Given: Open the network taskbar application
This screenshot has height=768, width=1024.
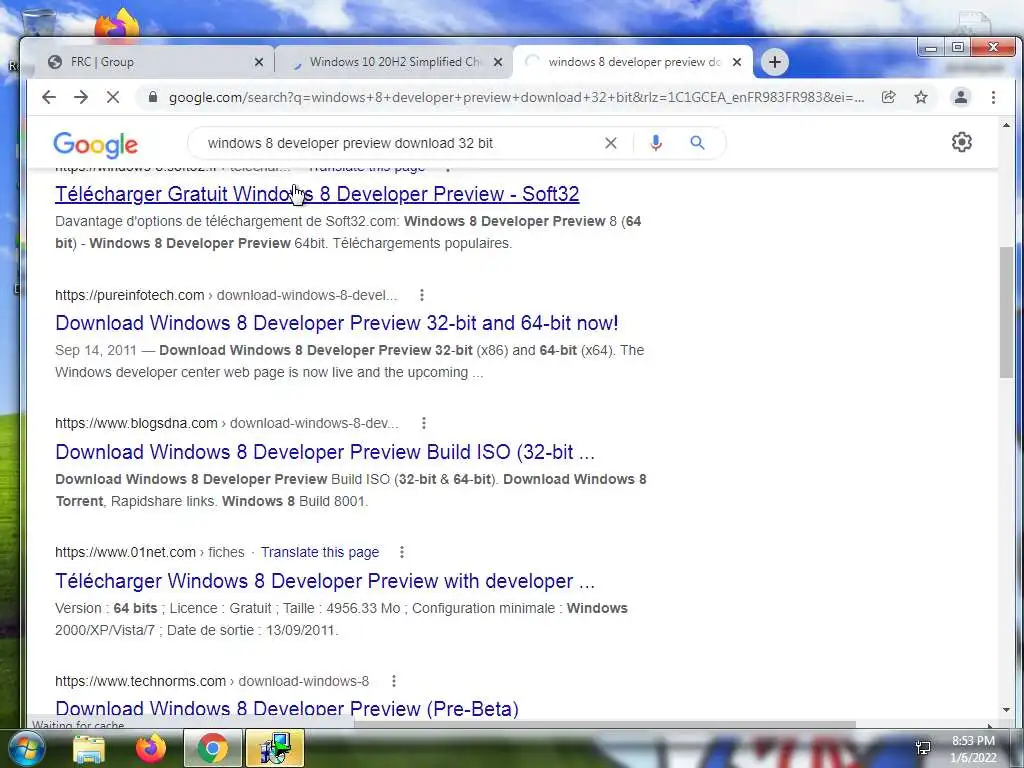Looking at the screenshot, I should [x=274, y=749].
